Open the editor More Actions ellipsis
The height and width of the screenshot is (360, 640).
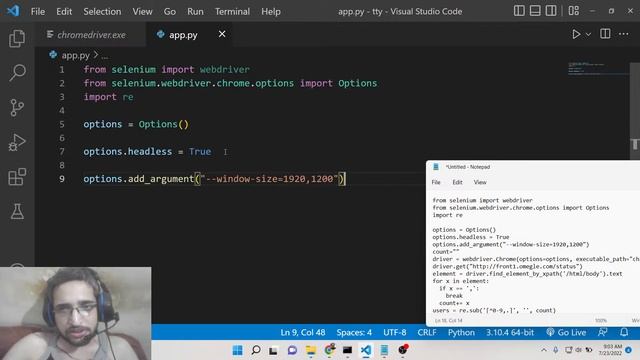coord(623,34)
